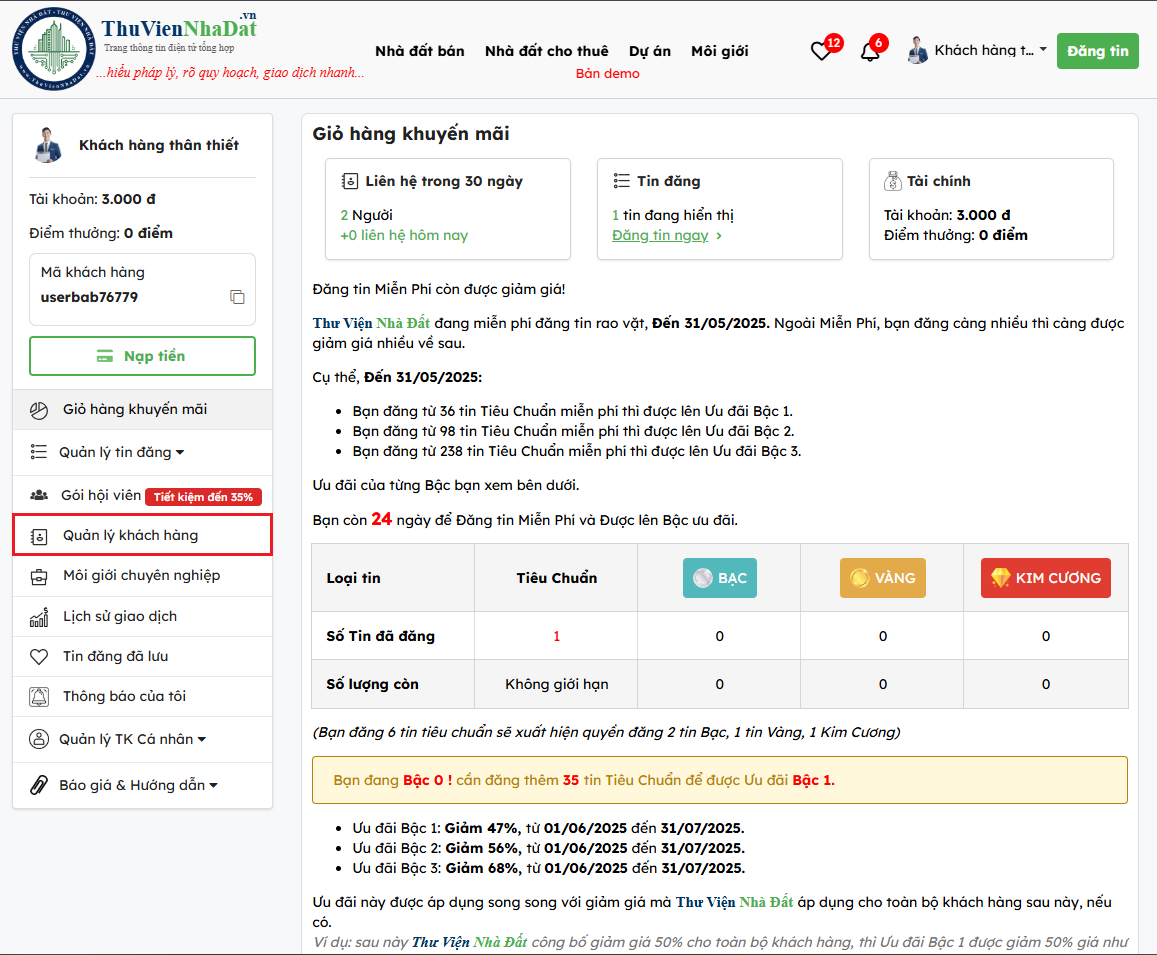Click the heart favorites icon in header
1157x955 pixels.
click(821, 51)
